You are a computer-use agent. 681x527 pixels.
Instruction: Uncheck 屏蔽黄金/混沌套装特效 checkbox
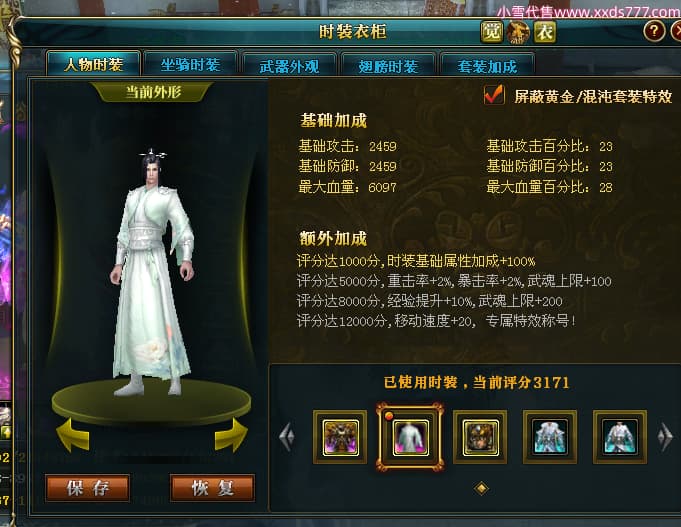click(494, 95)
